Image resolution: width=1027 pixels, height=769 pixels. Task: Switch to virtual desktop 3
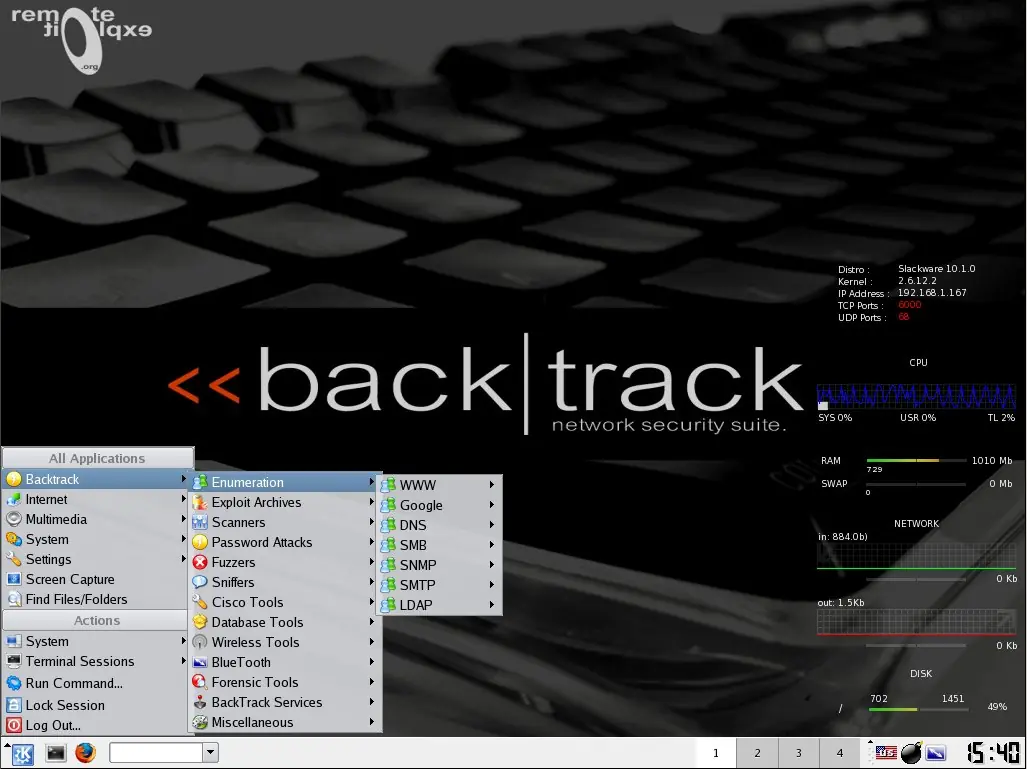coord(798,753)
